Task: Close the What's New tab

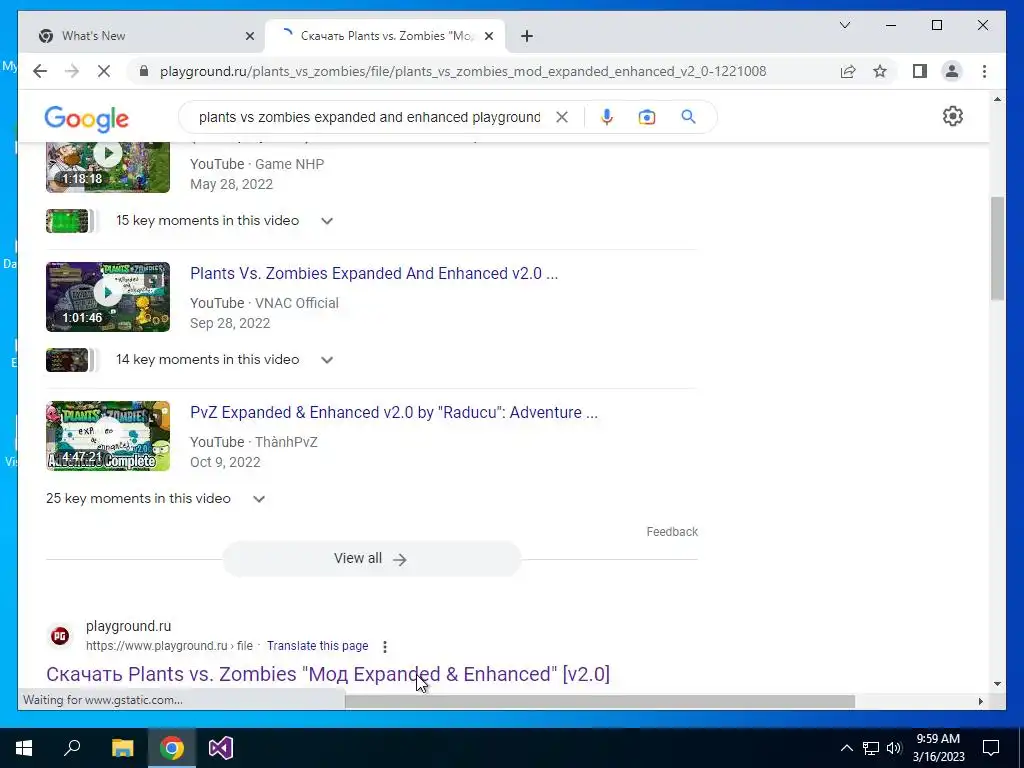Action: point(249,36)
